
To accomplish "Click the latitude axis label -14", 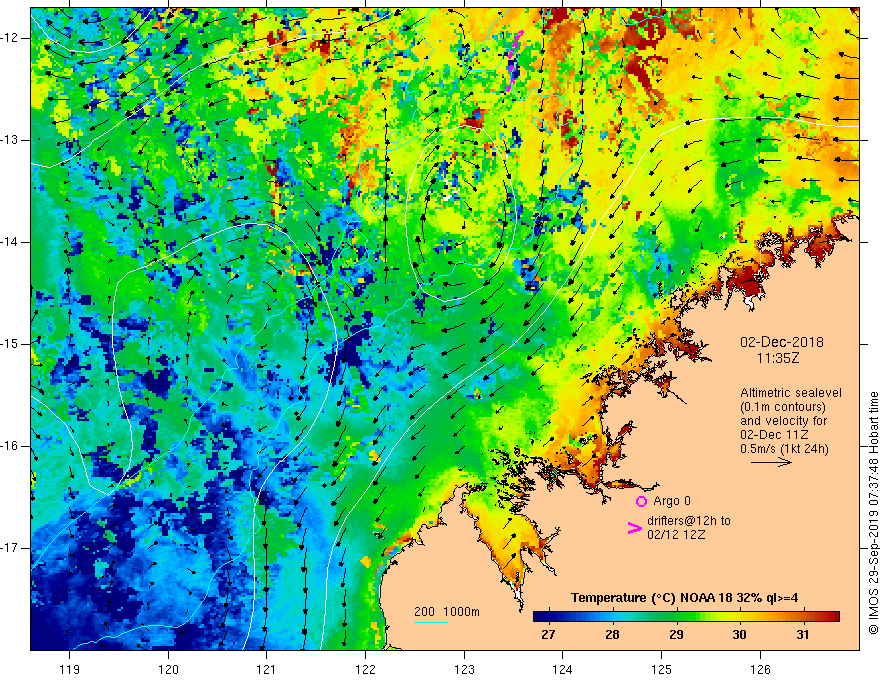I will point(11,242).
